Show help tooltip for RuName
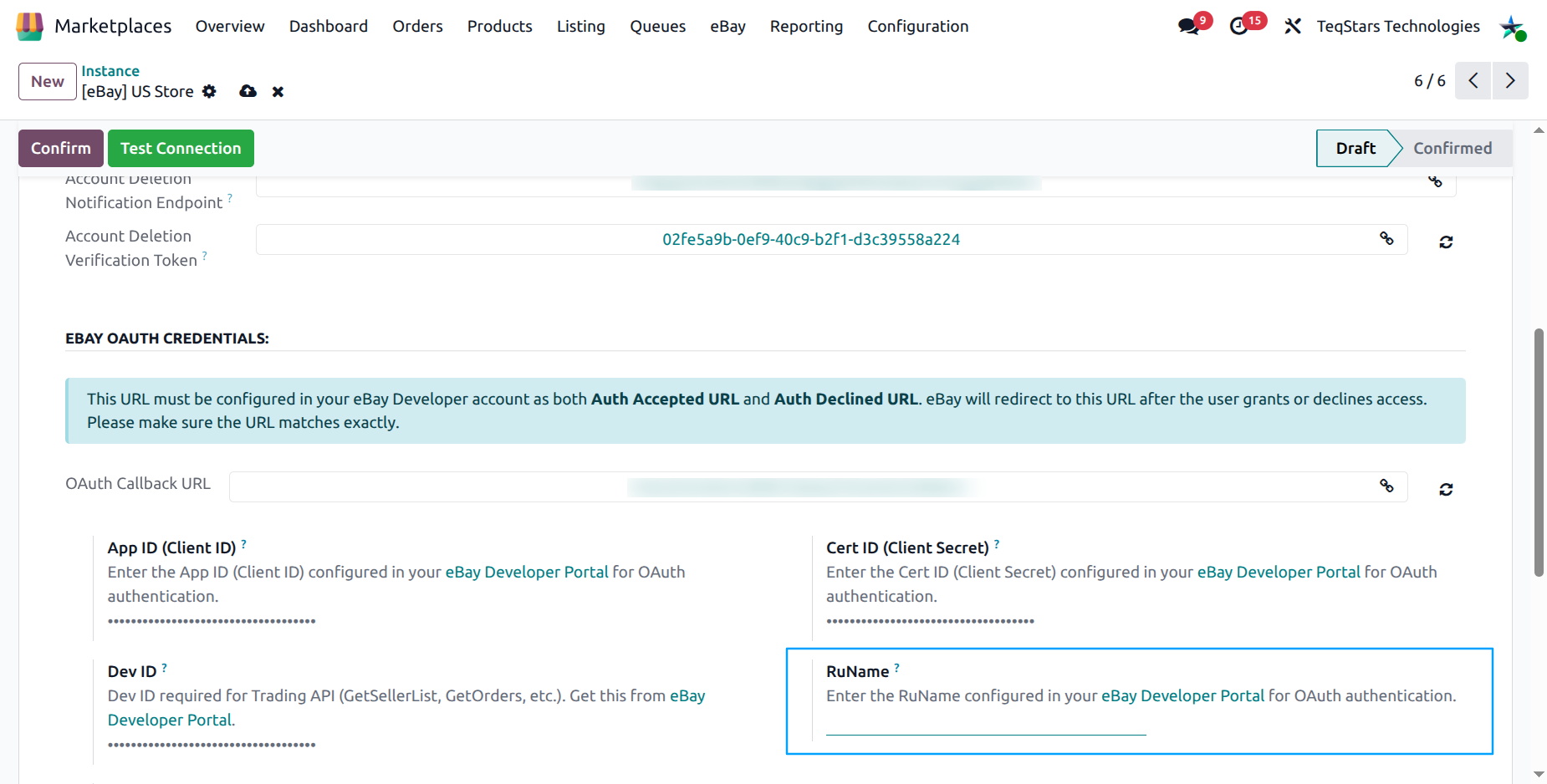The width and height of the screenshot is (1547, 784). tap(896, 667)
